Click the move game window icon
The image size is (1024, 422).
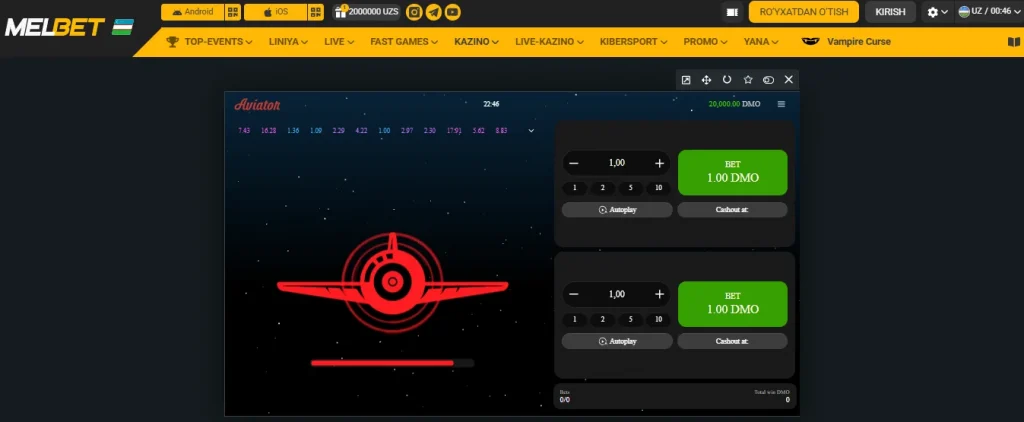(706, 80)
